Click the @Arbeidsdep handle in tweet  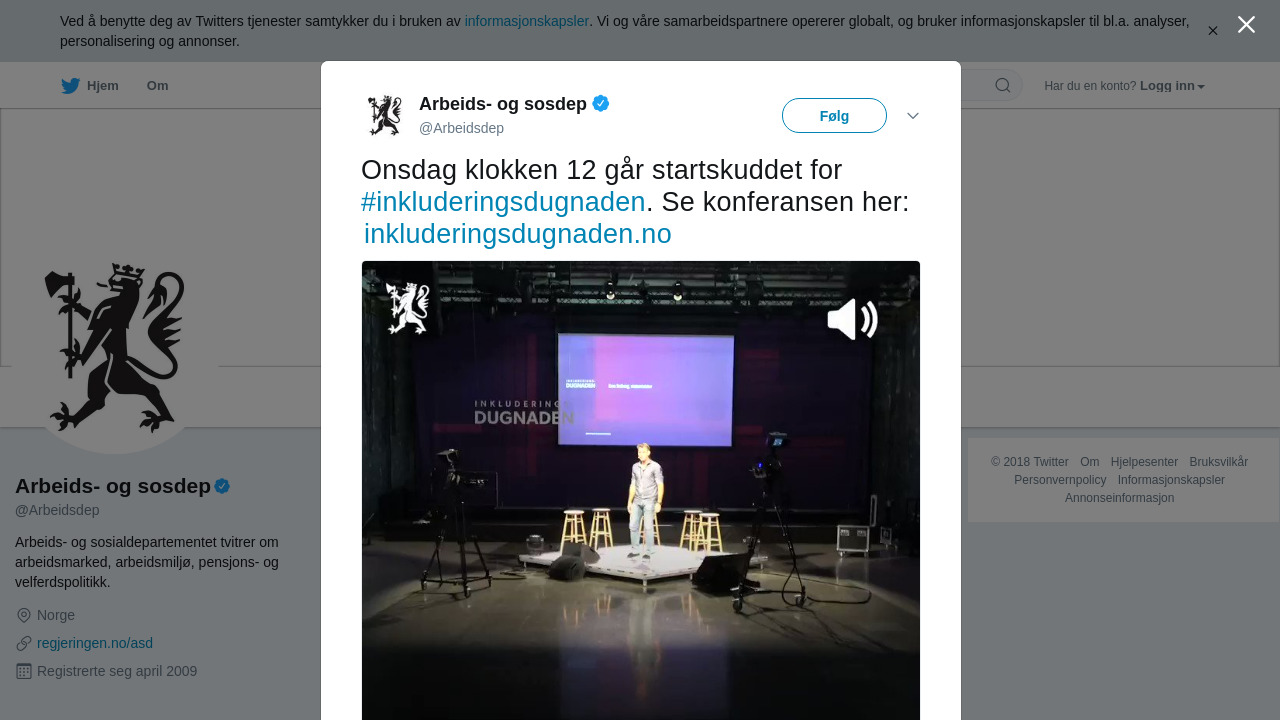click(x=461, y=128)
